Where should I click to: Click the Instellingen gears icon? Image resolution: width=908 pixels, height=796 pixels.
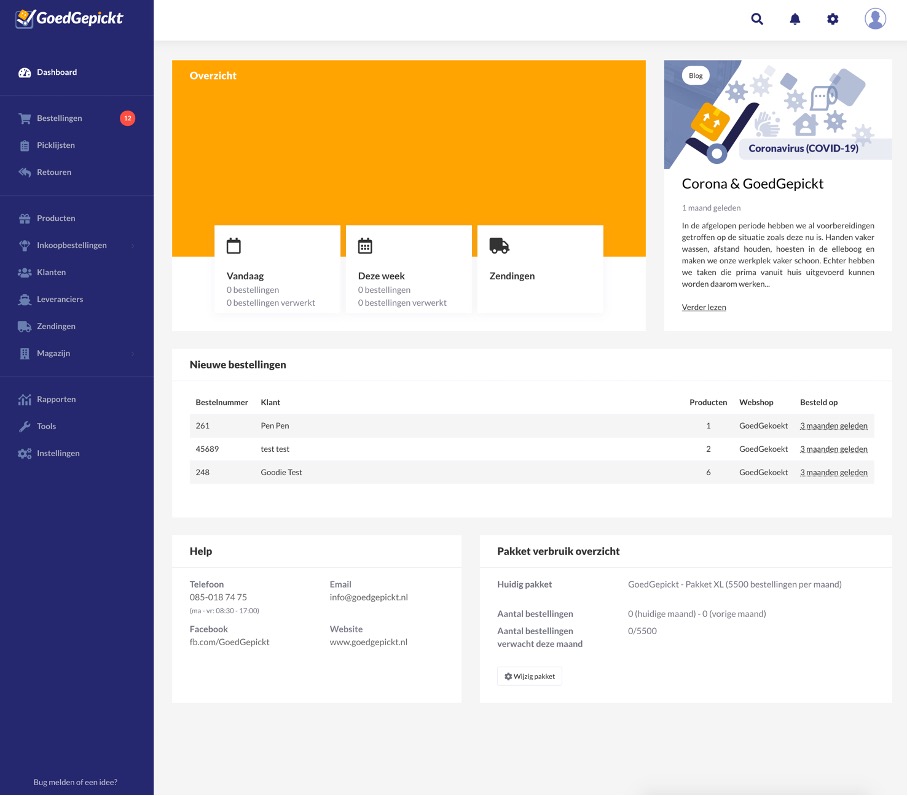pos(24,454)
